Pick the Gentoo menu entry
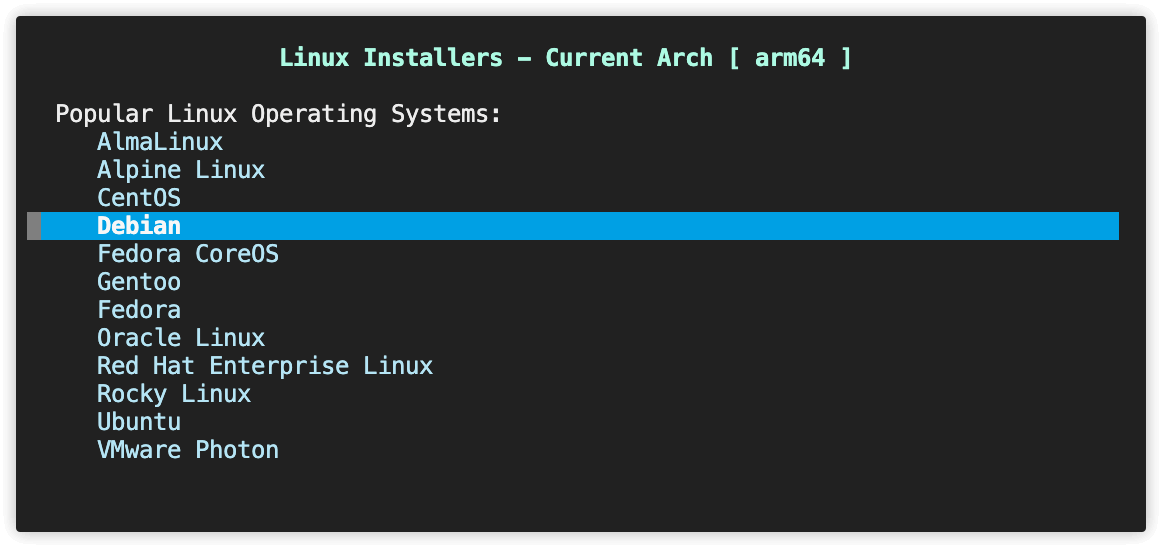1162x548 pixels. [x=139, y=282]
